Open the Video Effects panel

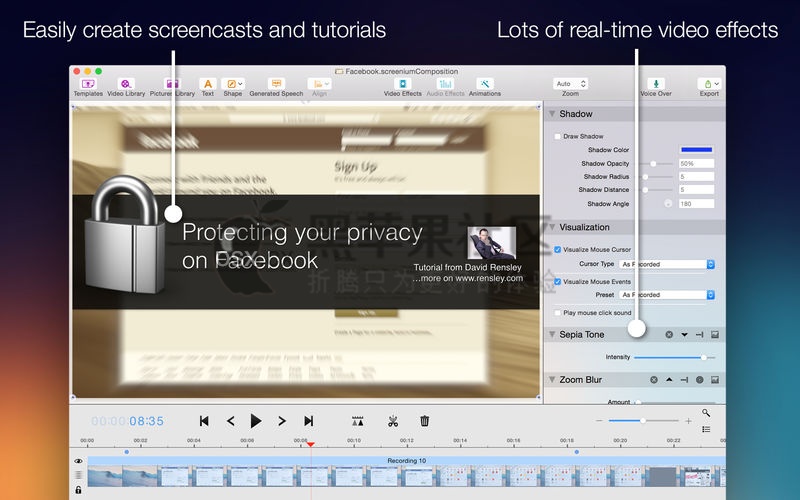coord(403,84)
